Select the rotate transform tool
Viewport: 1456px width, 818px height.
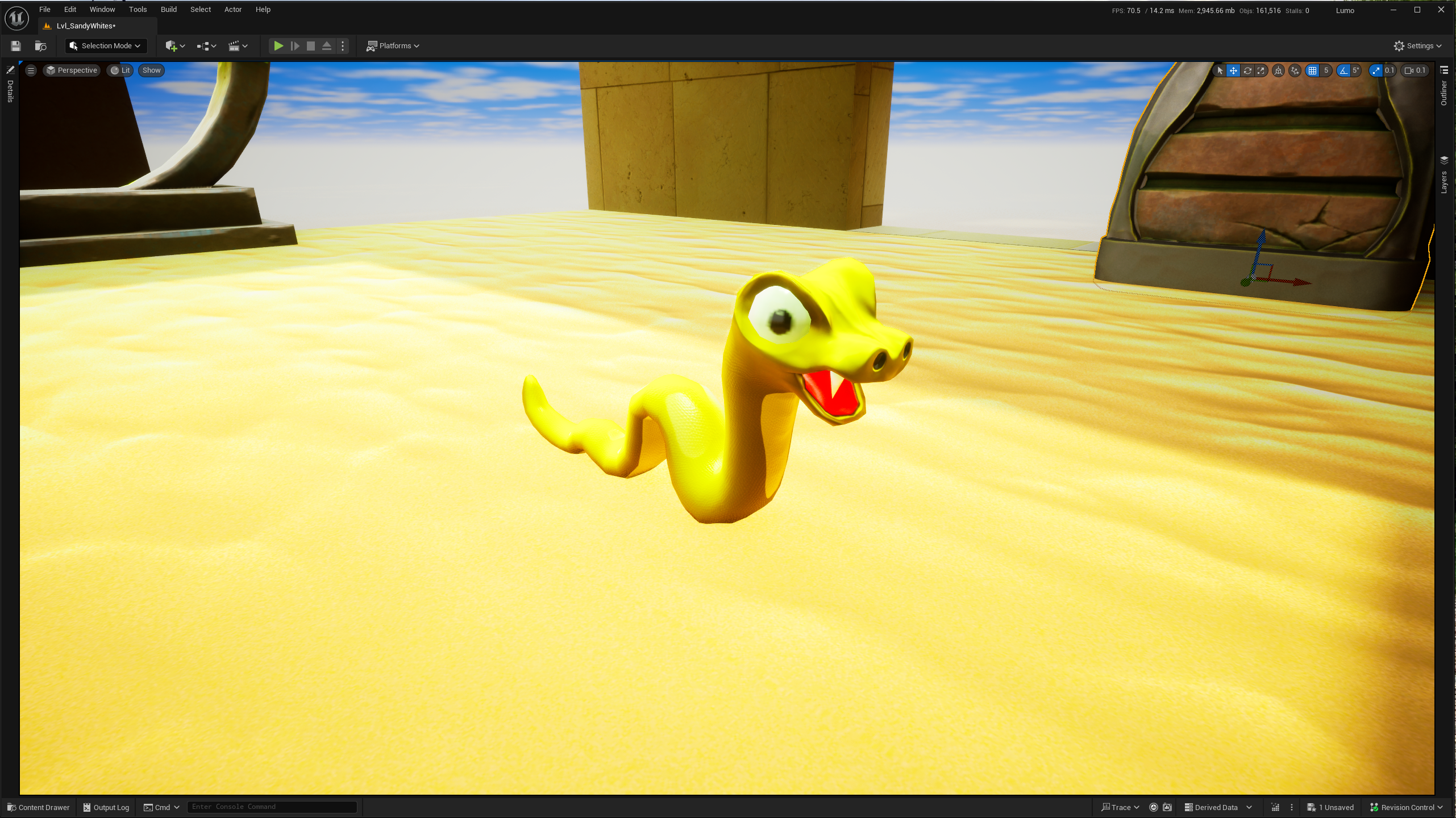click(1247, 70)
